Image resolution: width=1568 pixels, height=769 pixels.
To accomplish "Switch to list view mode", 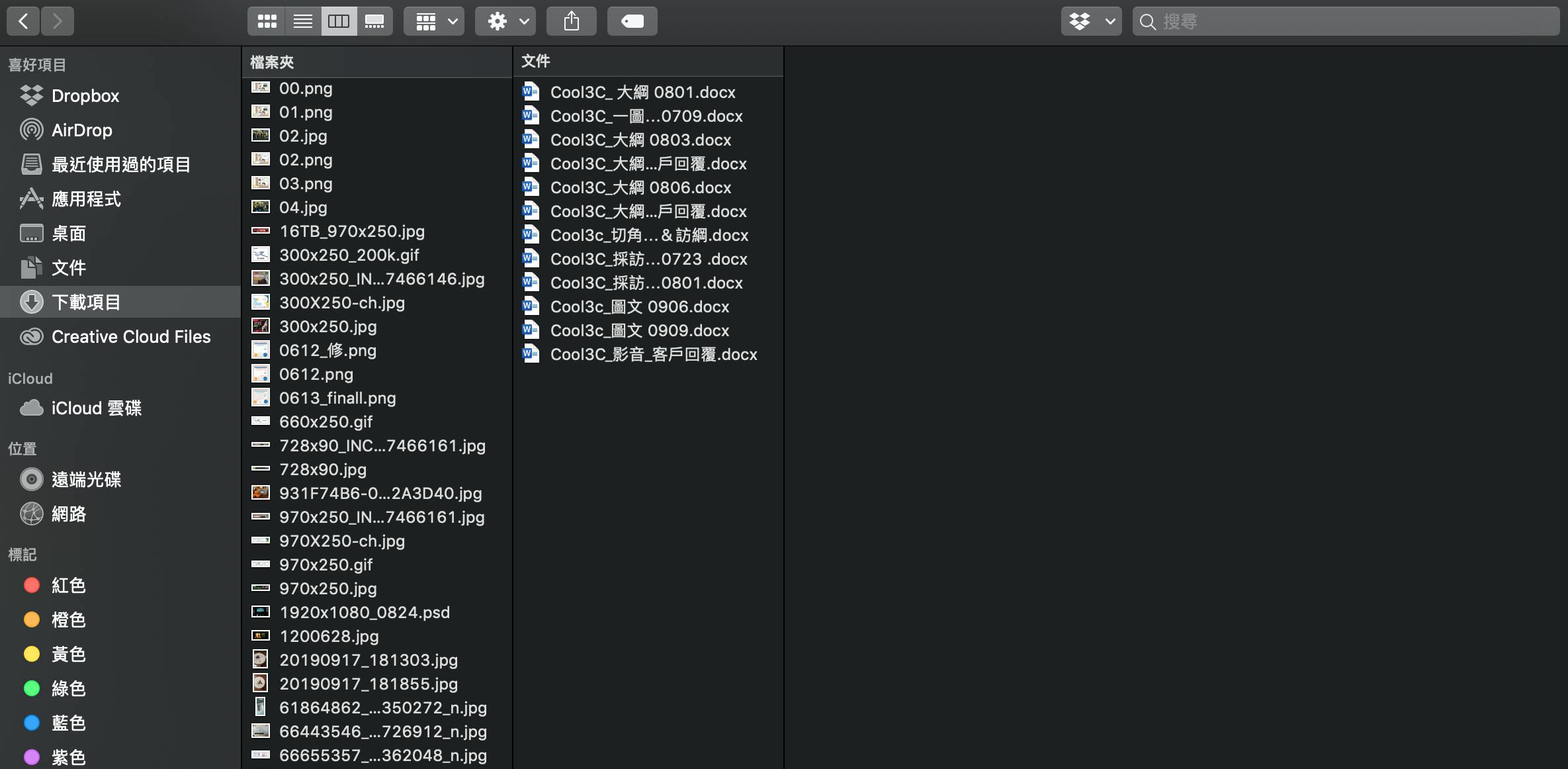I will [303, 21].
